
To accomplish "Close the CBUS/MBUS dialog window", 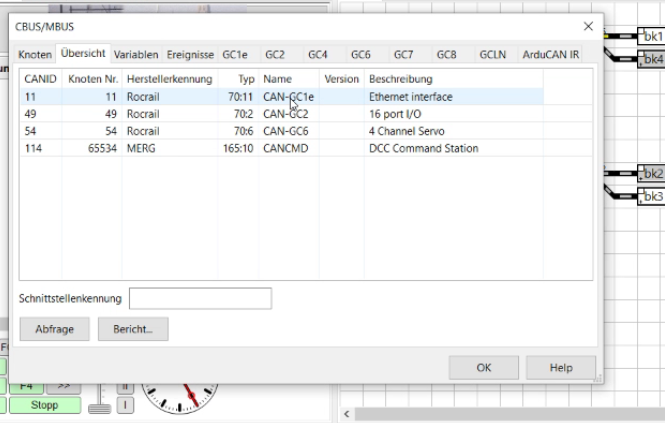I will pyautogui.click(x=587, y=26).
